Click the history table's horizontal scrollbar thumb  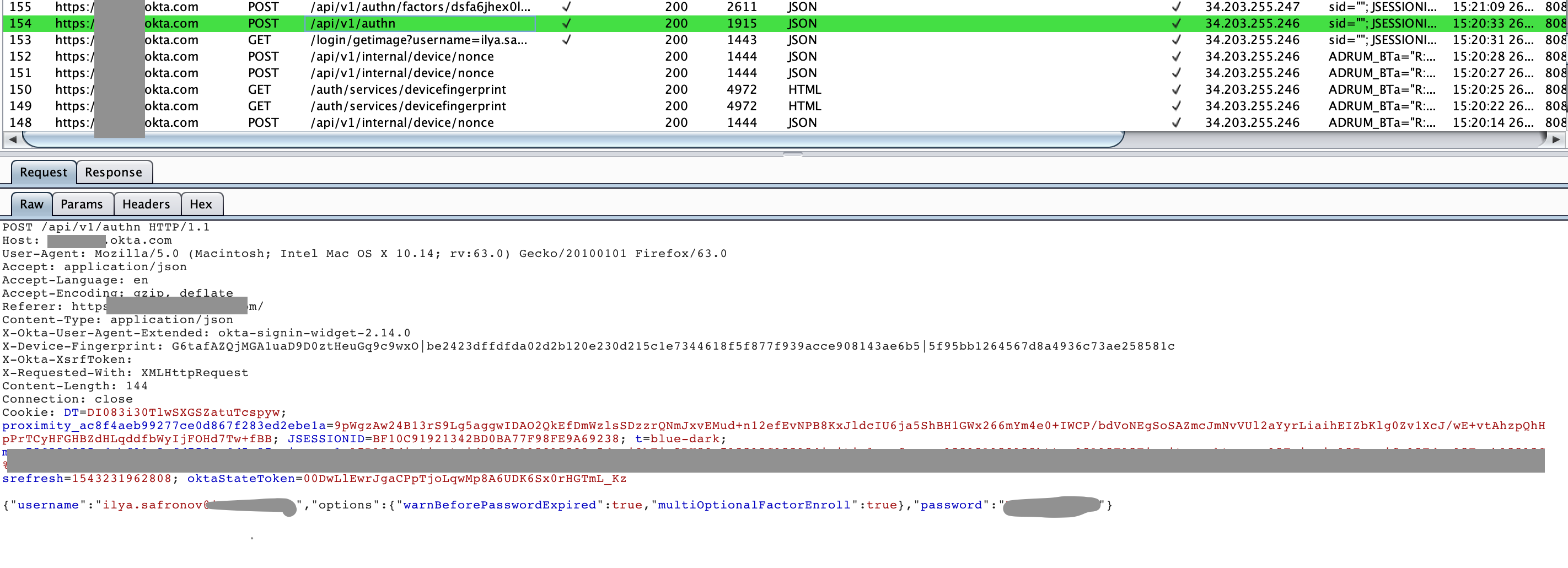572,140
